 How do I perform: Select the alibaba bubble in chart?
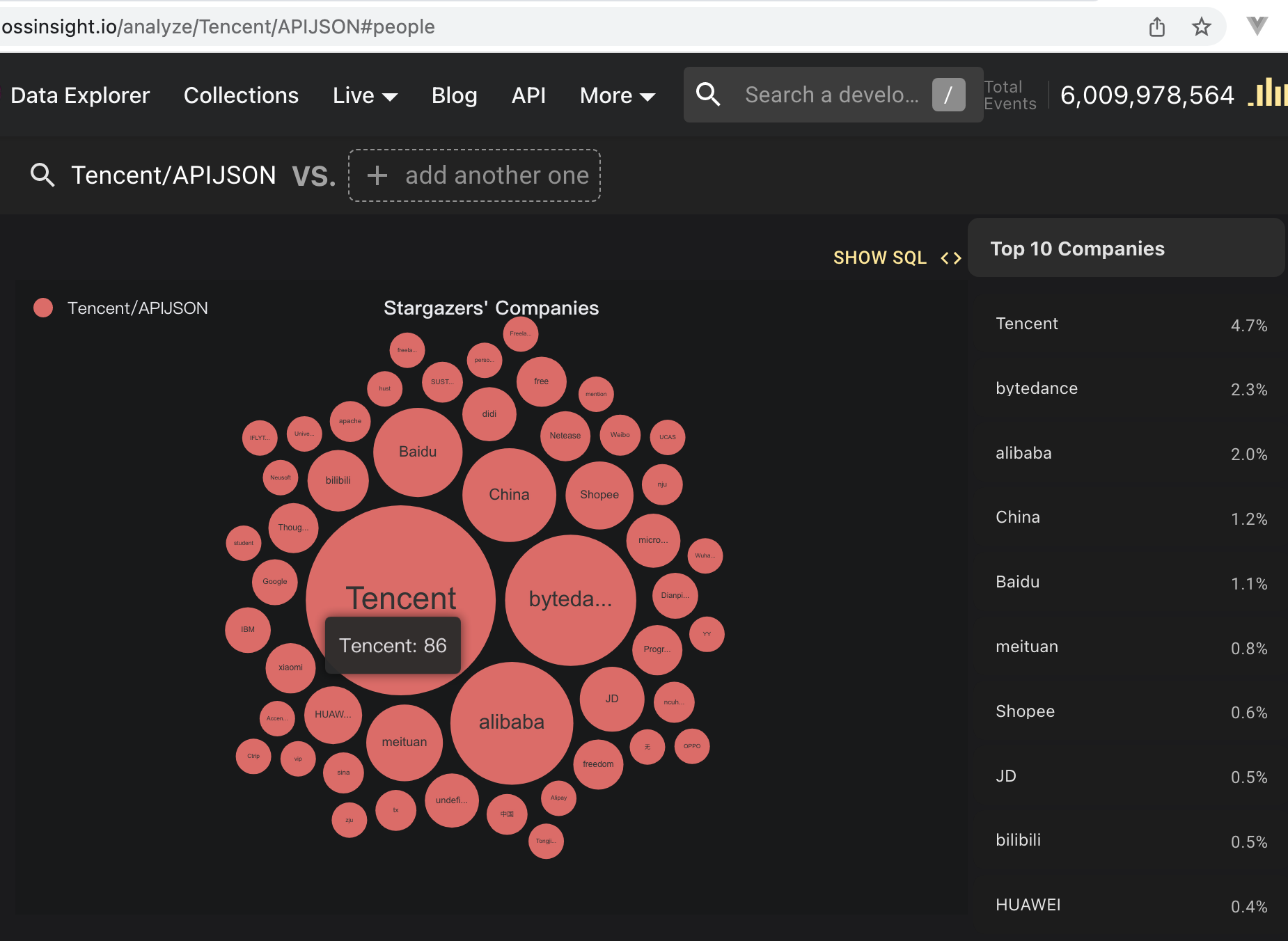512,723
